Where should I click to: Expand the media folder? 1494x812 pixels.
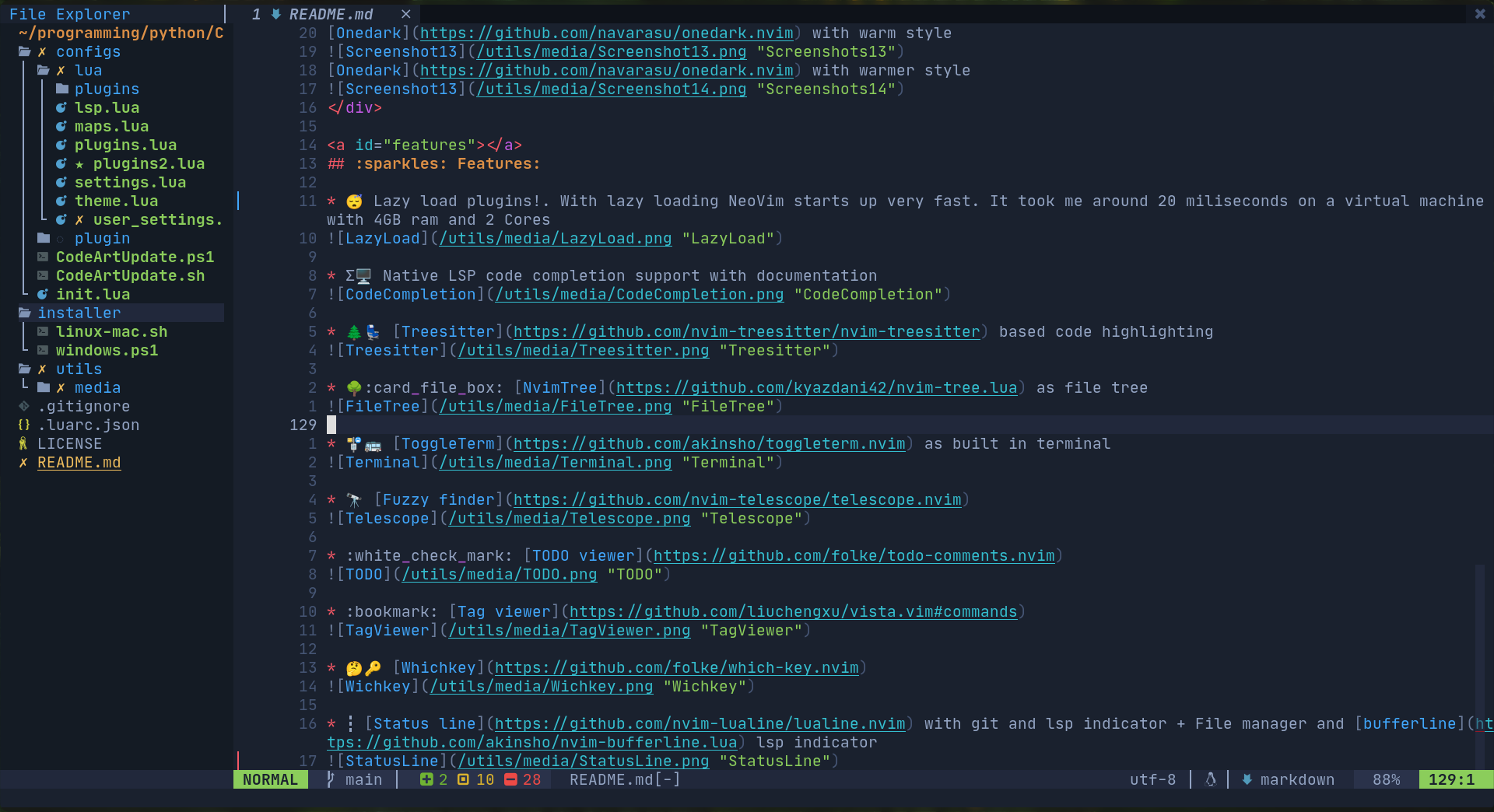[44, 388]
